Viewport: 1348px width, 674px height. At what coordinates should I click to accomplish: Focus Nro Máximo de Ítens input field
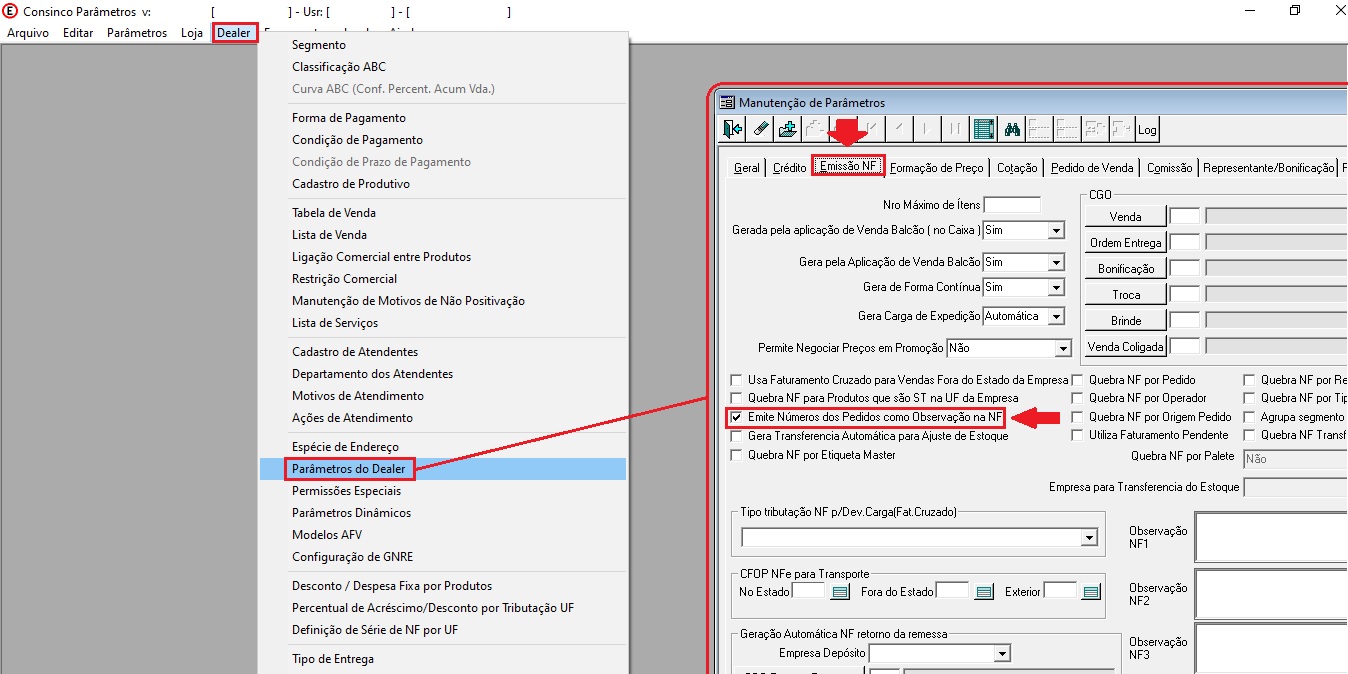[x=1012, y=205]
